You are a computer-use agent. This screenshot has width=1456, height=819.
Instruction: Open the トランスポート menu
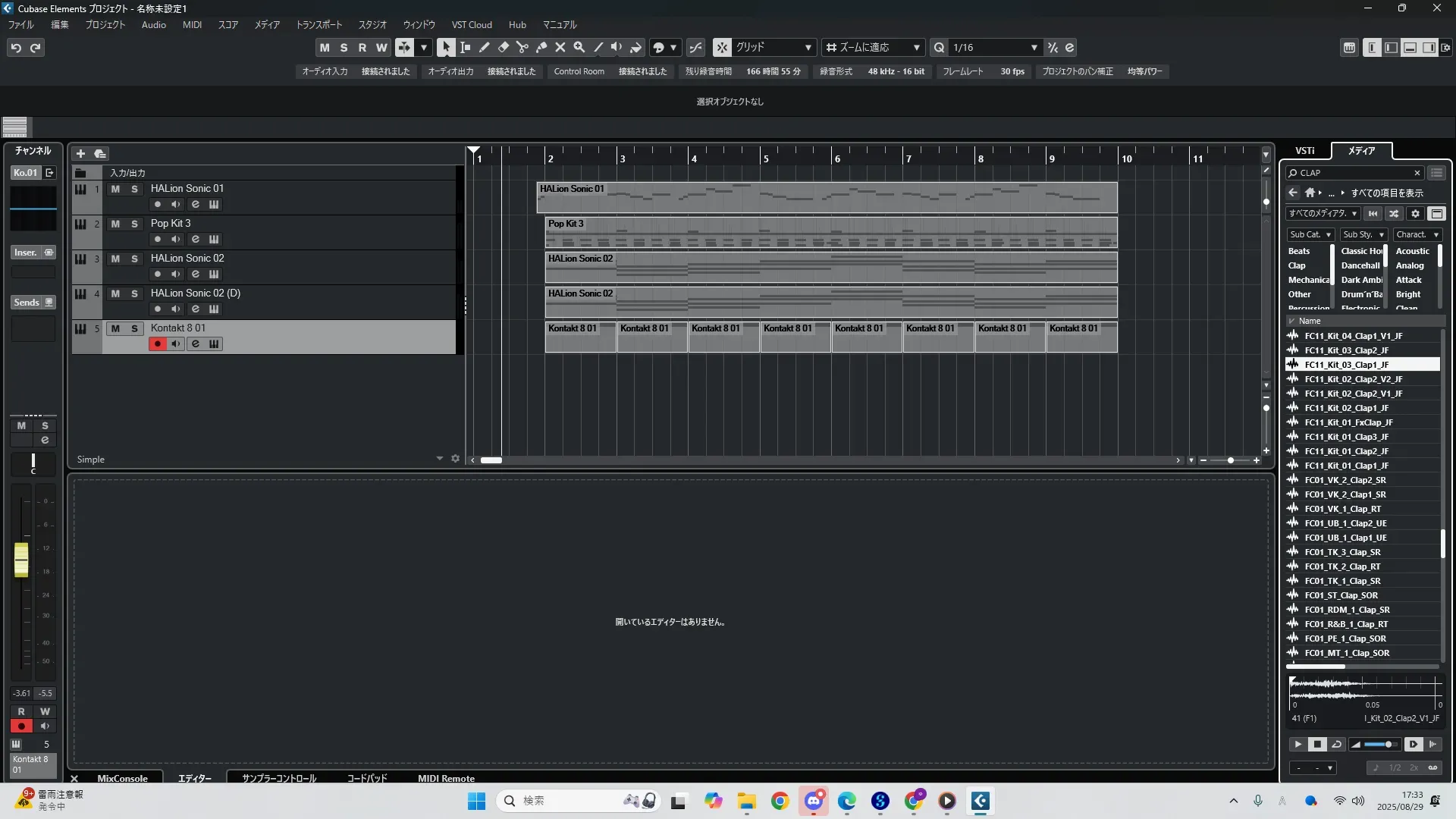[x=318, y=25]
